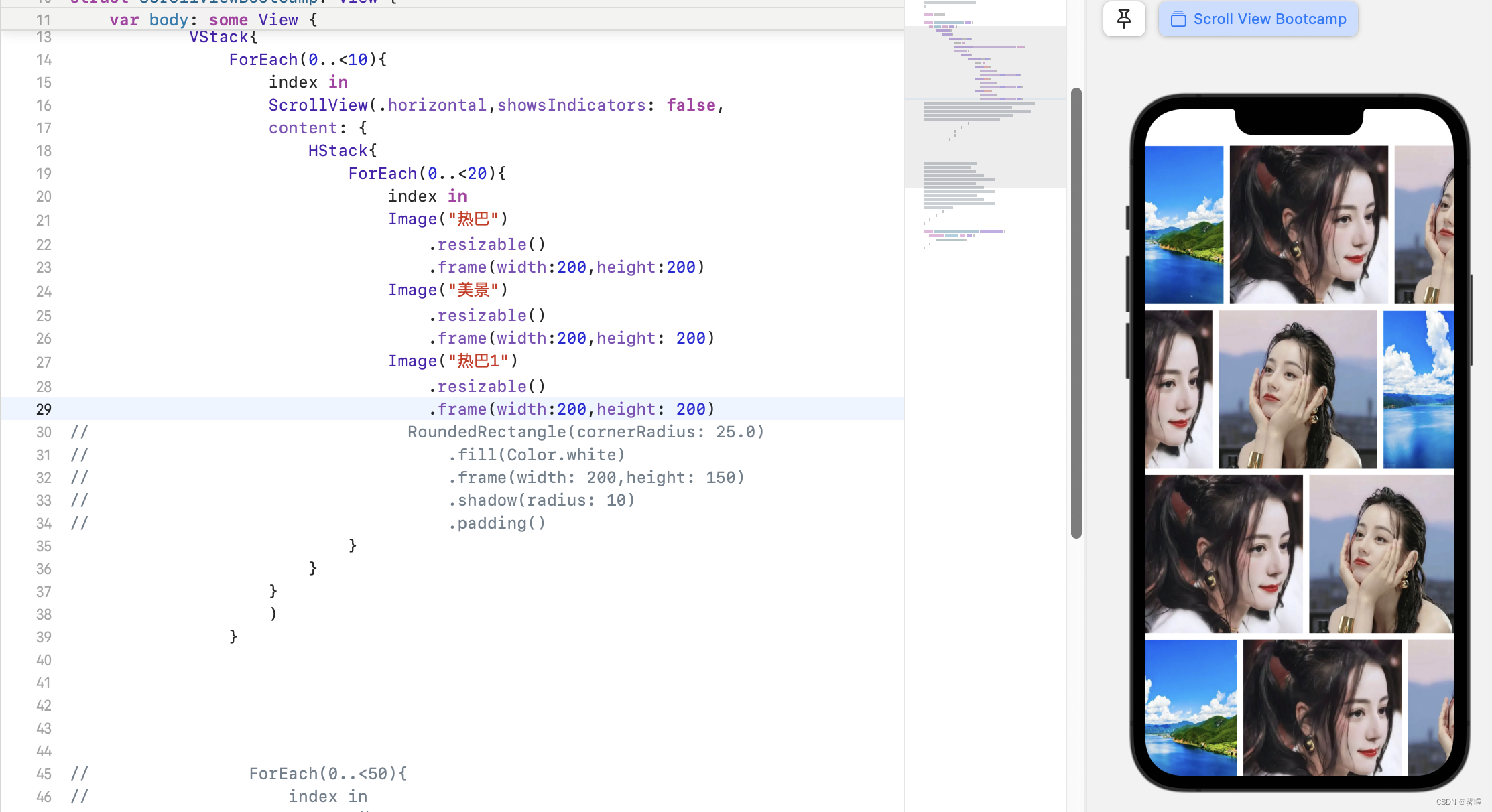Tap the top-left landscape image in the preview

[1184, 224]
